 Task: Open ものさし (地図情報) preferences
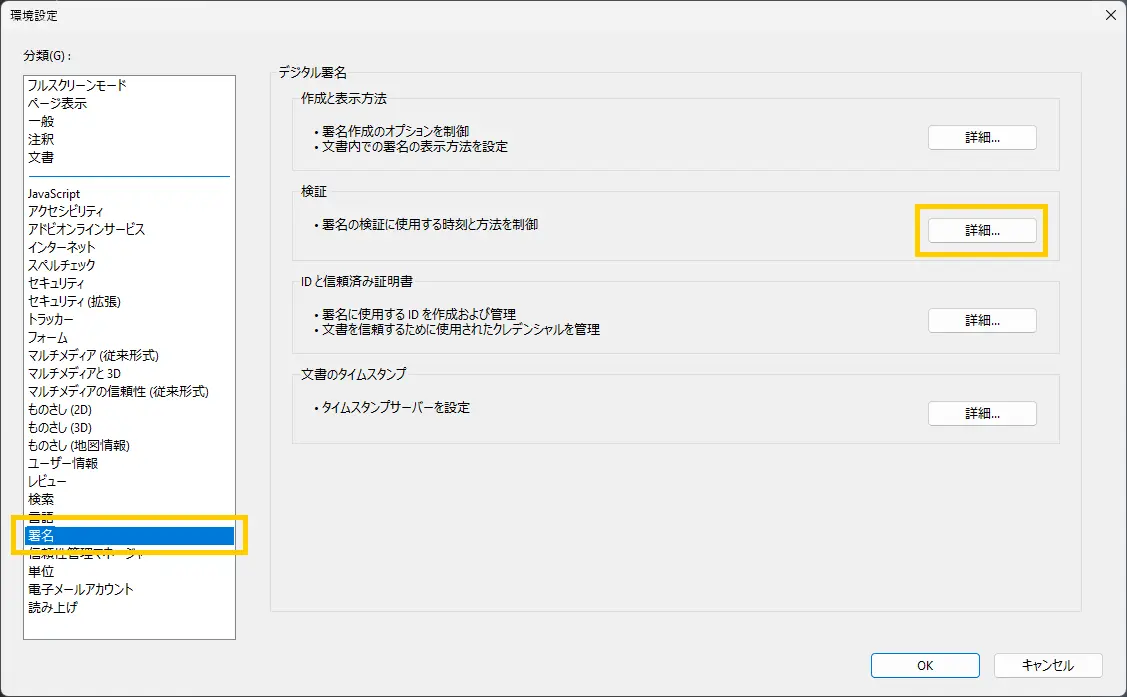pos(78,446)
